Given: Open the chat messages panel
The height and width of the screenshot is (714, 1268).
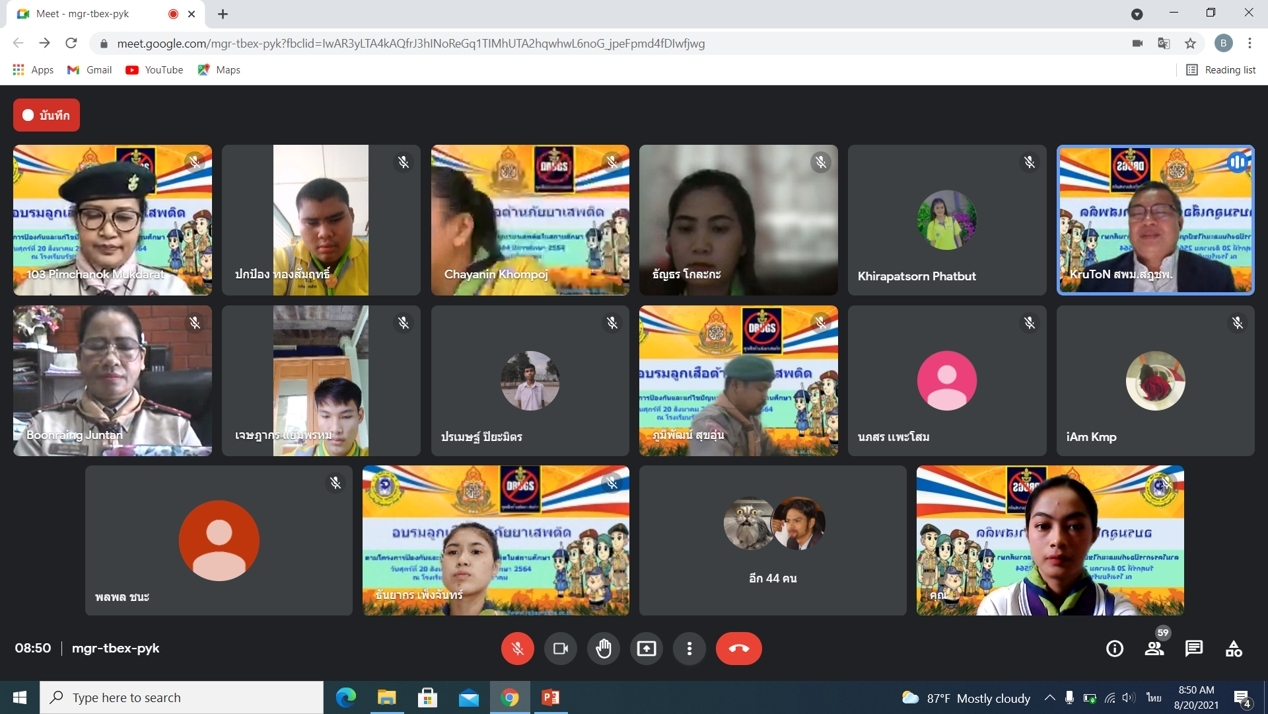Looking at the screenshot, I should click(1194, 648).
